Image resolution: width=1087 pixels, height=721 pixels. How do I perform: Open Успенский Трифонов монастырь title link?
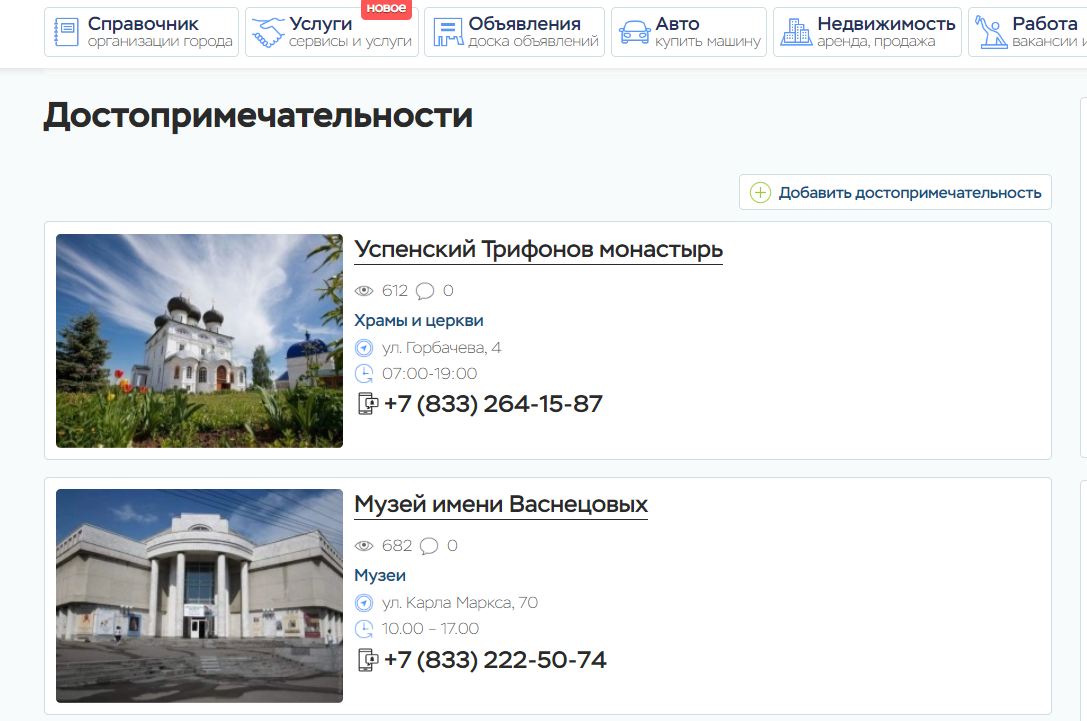tap(538, 249)
